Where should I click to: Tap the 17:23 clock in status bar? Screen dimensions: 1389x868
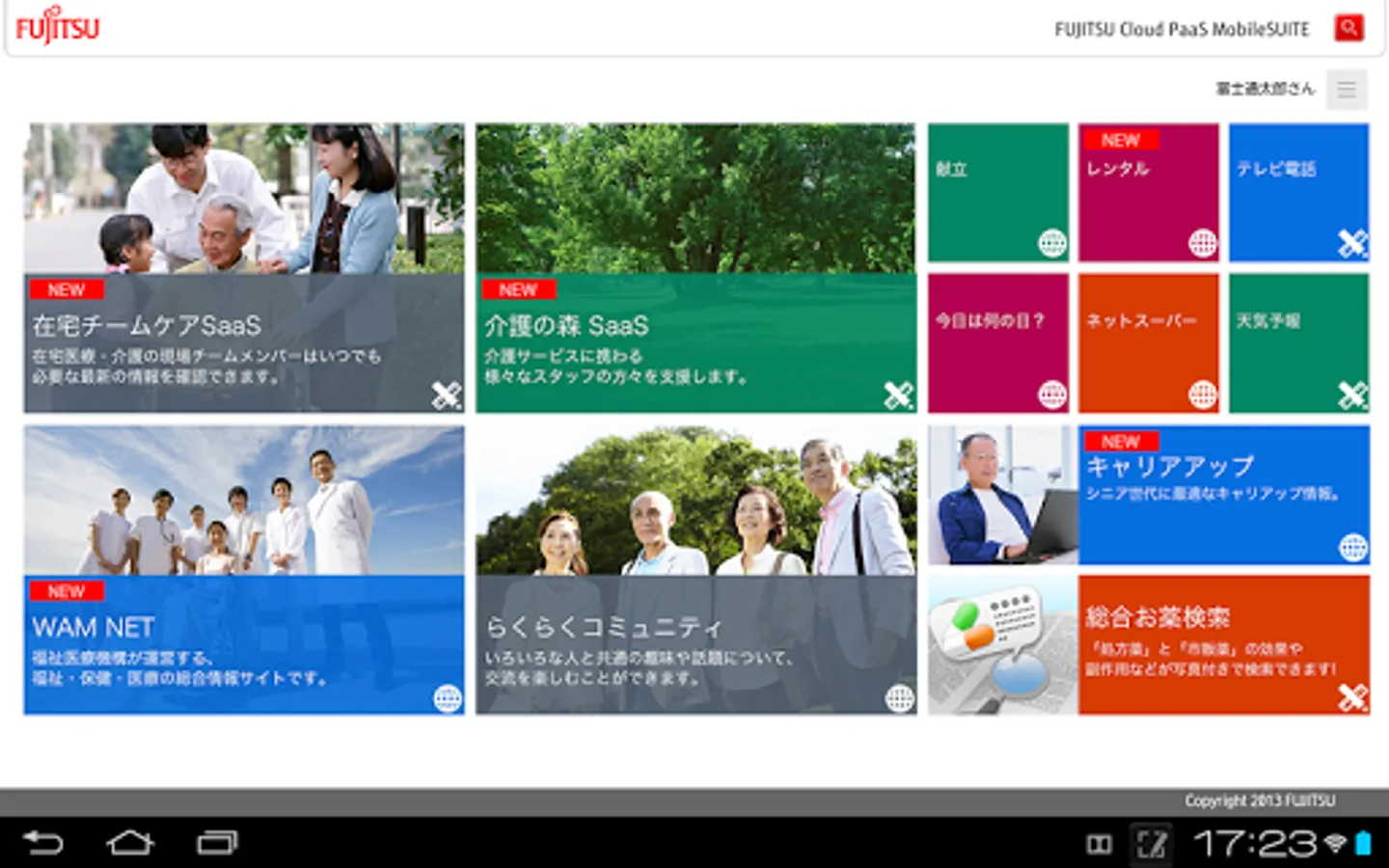pos(1255,844)
